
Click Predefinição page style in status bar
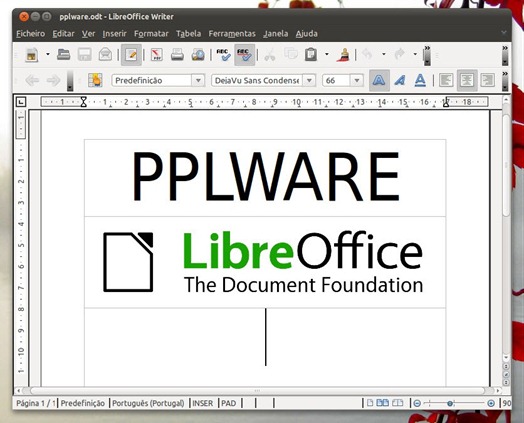click(x=83, y=403)
